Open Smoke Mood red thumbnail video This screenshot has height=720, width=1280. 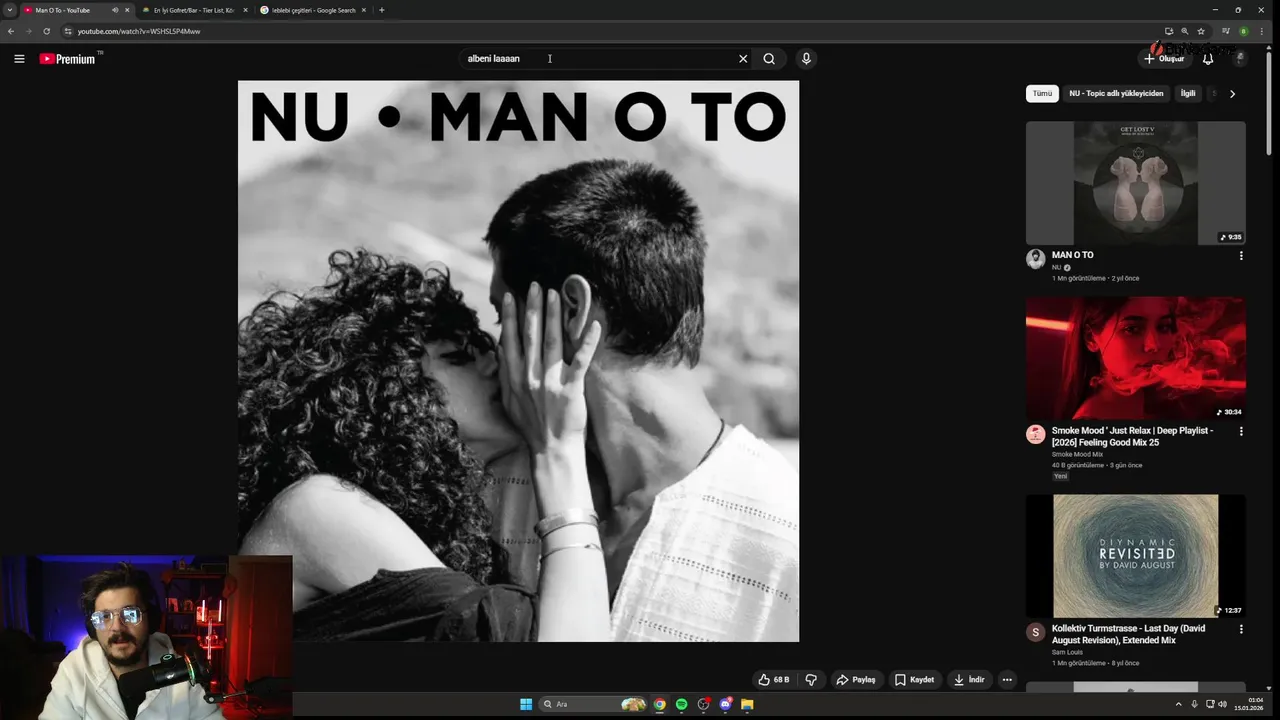[1136, 358]
